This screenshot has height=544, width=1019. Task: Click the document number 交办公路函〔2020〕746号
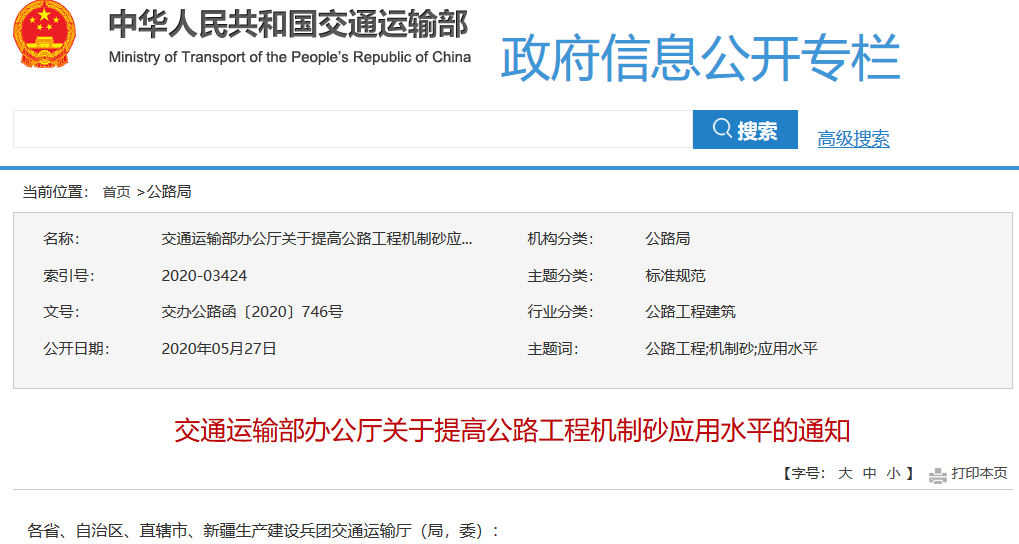click(x=252, y=312)
